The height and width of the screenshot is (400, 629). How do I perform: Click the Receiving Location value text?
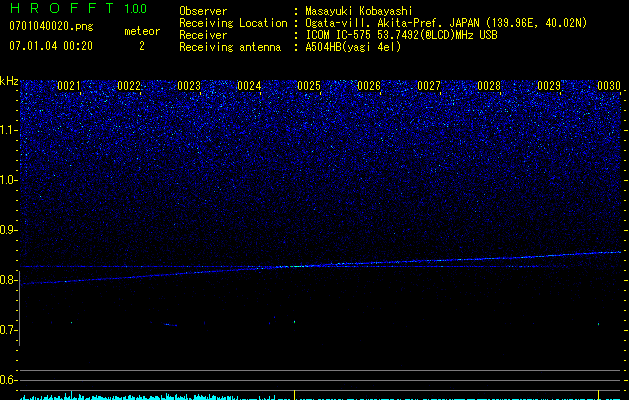click(446, 23)
